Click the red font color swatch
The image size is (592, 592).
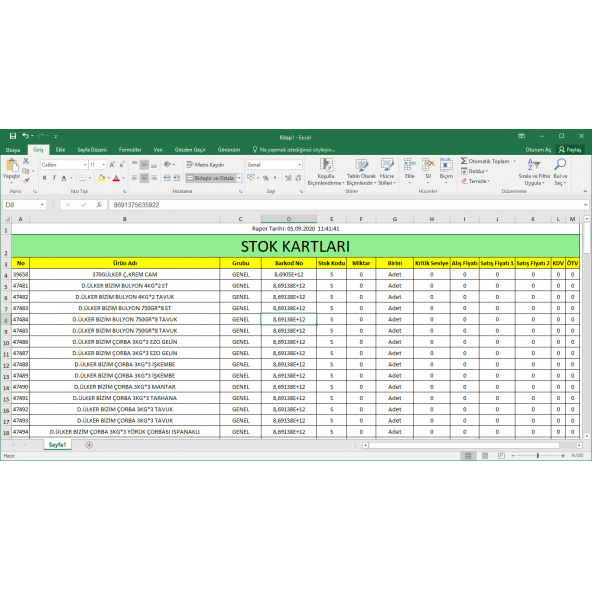tap(116, 178)
